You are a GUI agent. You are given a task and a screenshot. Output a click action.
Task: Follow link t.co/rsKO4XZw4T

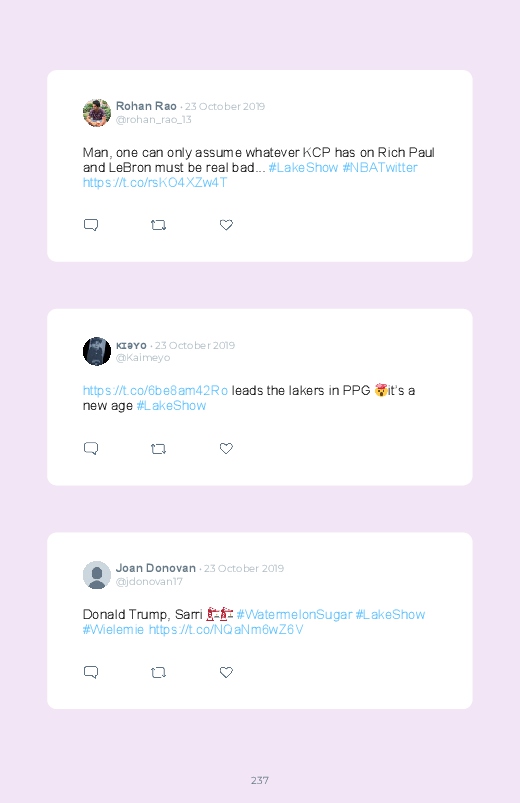coord(155,183)
